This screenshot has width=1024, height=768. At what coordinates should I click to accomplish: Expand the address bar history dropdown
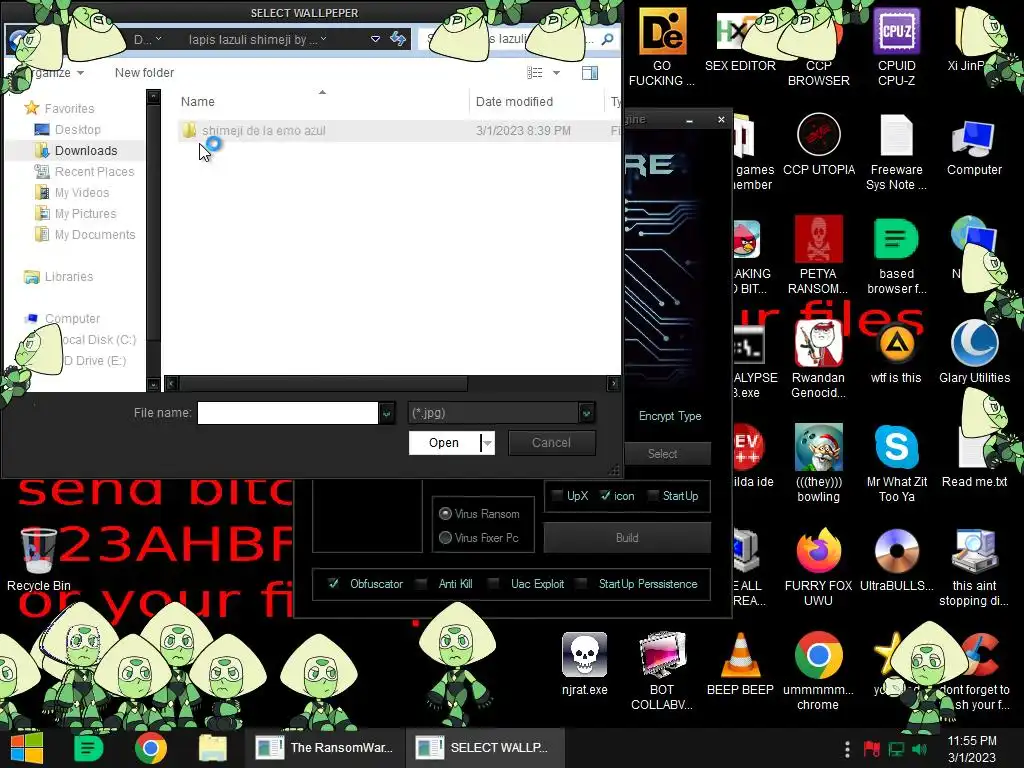(x=376, y=39)
